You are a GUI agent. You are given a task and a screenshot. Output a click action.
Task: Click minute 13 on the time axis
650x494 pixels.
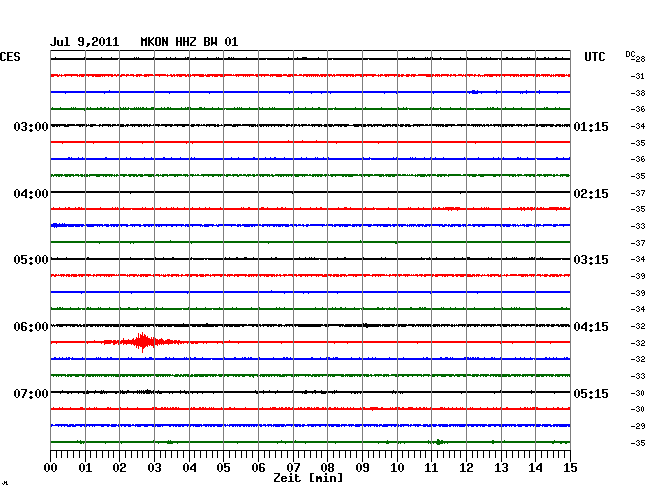coord(501,468)
